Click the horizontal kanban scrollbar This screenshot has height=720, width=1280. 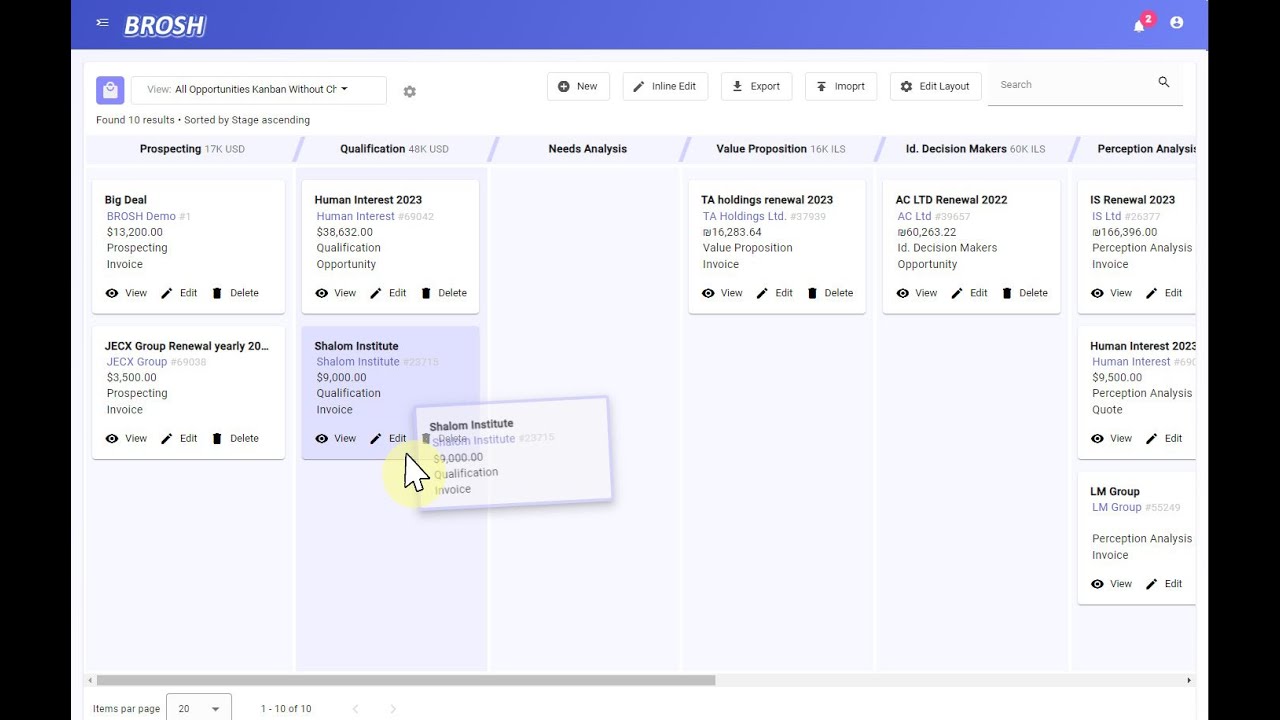point(405,680)
